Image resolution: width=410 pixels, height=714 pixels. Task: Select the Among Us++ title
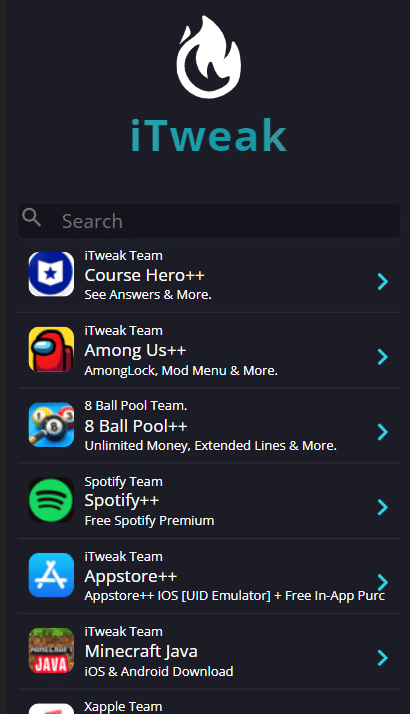[x=135, y=351]
